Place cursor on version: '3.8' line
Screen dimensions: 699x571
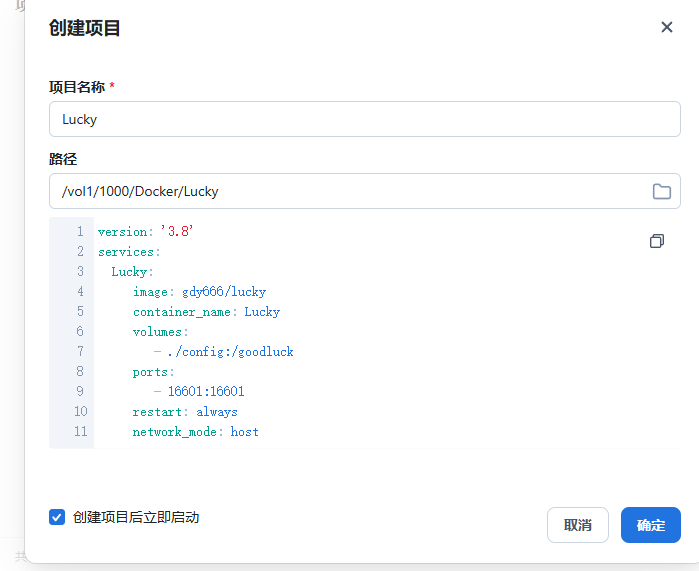(145, 231)
